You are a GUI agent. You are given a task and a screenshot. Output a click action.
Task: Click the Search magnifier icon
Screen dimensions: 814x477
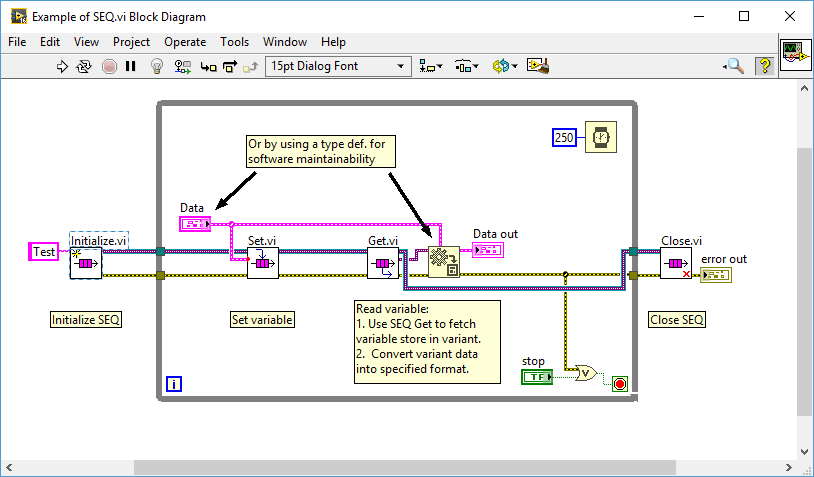click(734, 66)
